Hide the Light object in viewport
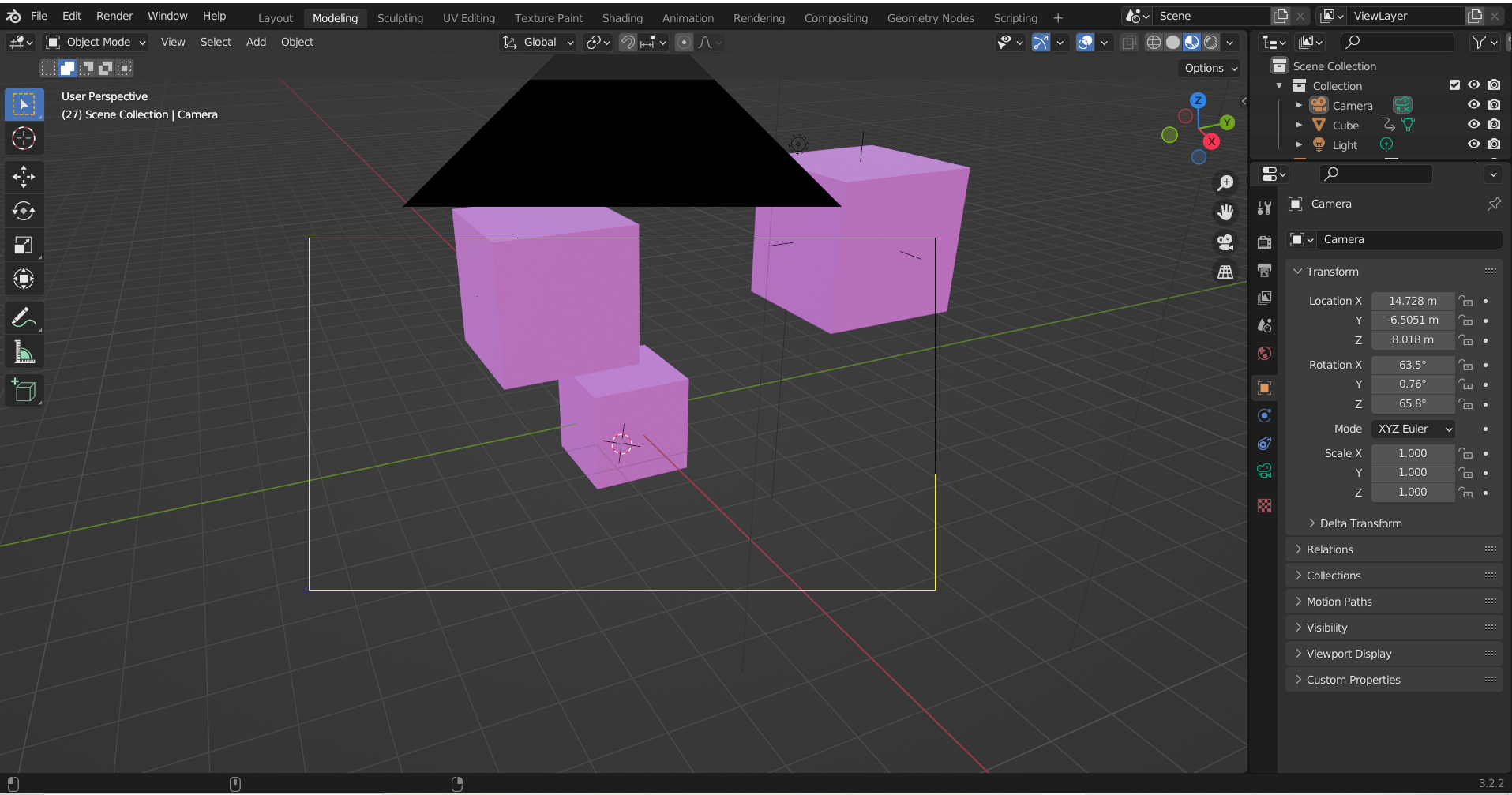The image size is (1512, 795). click(1474, 144)
